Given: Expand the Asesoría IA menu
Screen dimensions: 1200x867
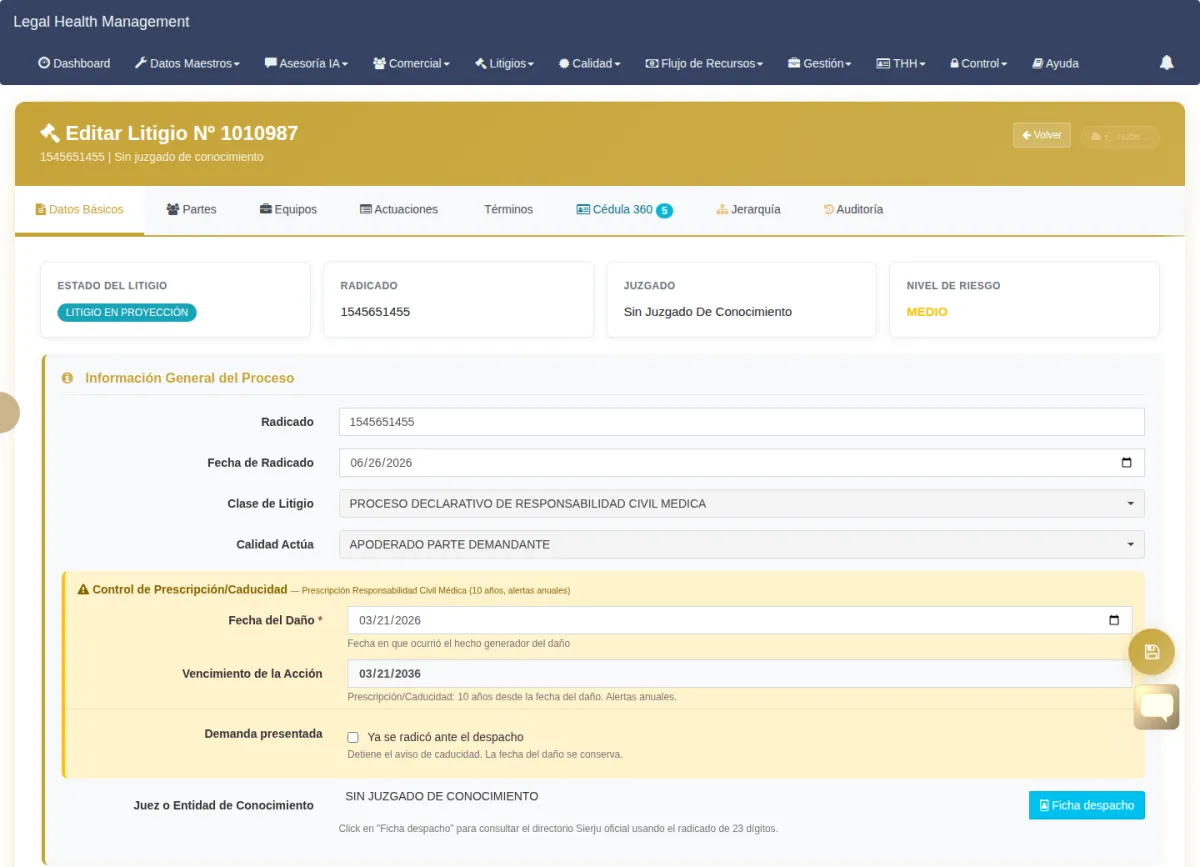Looking at the screenshot, I should (x=306, y=63).
